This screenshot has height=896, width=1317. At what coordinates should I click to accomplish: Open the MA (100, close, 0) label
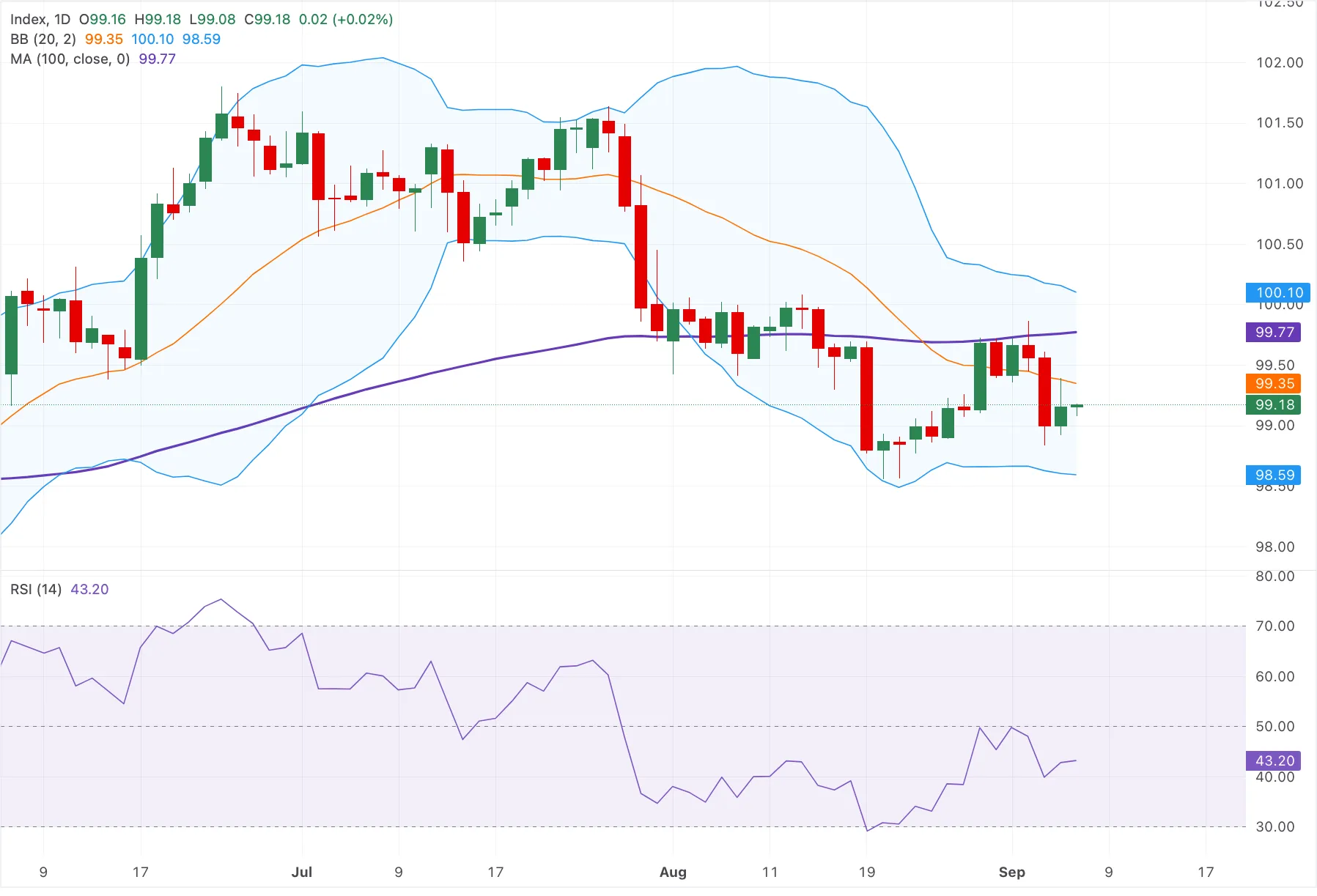(x=70, y=59)
